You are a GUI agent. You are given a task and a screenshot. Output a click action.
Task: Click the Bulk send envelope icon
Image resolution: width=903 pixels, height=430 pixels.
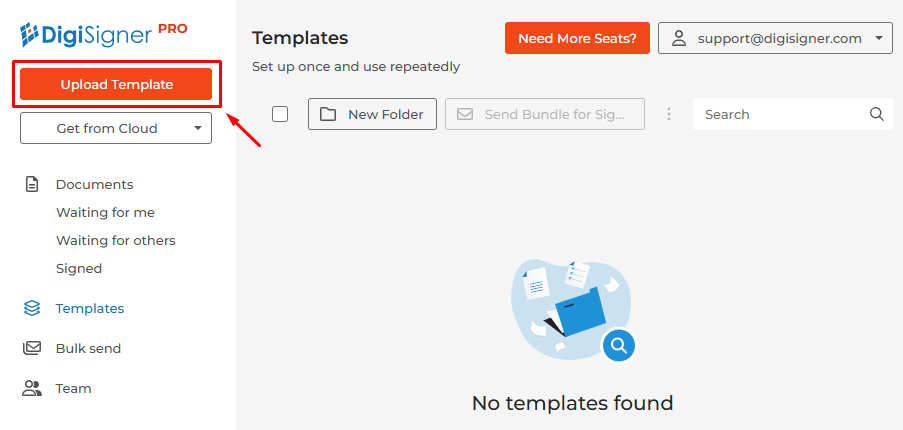point(32,348)
